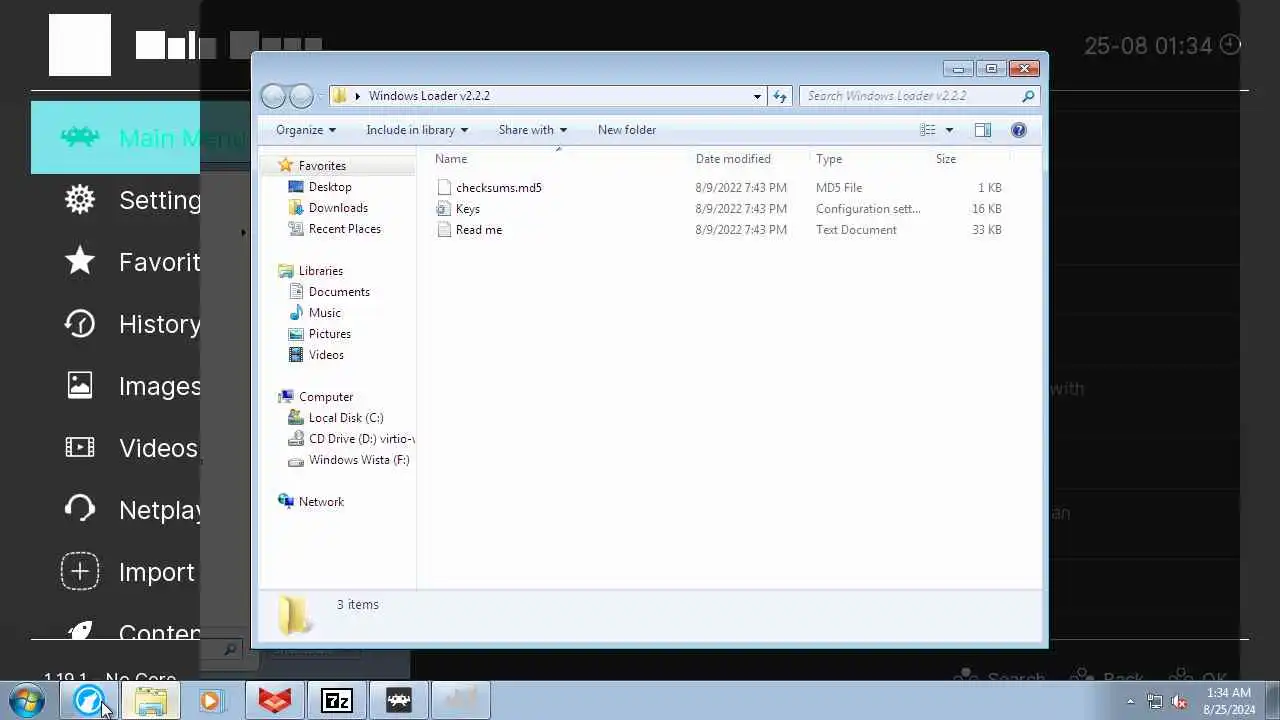Click the Windows Loader v2.2.2 breadcrumb

(429, 96)
